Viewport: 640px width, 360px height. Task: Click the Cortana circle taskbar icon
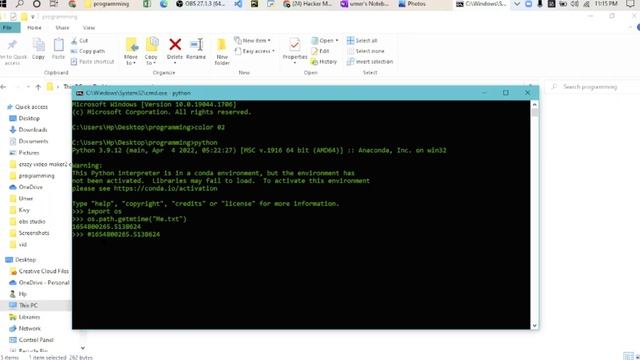point(36,4)
